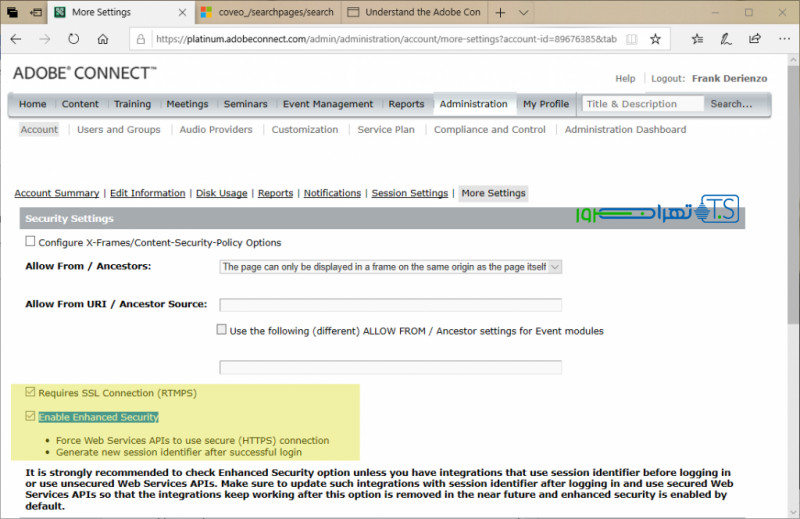Refresh the current page
800x519 pixels.
73,39
